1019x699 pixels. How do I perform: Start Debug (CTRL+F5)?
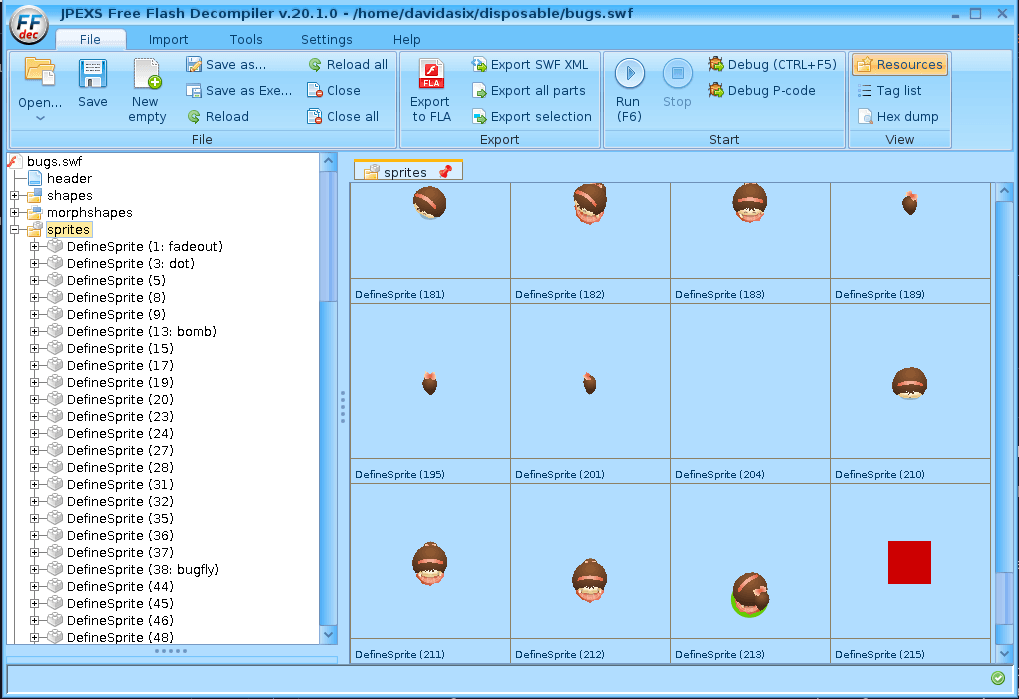coord(772,64)
